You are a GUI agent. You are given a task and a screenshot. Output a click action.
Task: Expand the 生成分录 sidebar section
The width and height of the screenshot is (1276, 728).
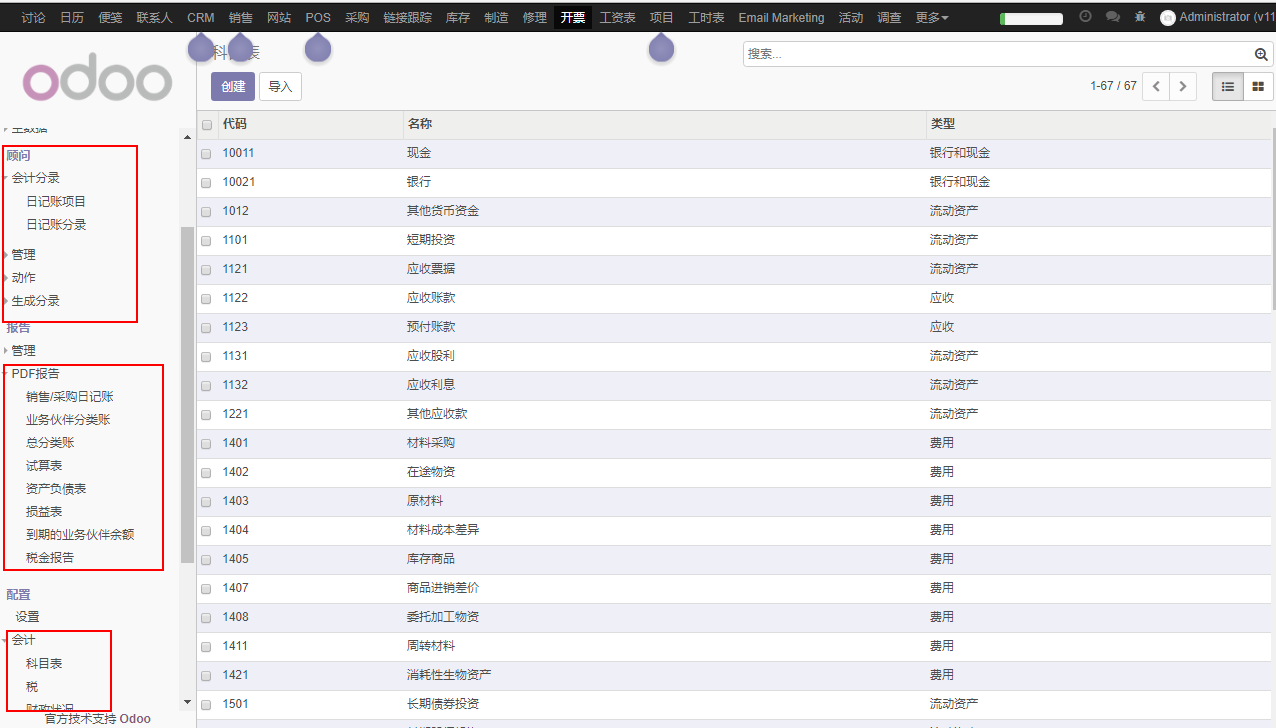[35, 301]
